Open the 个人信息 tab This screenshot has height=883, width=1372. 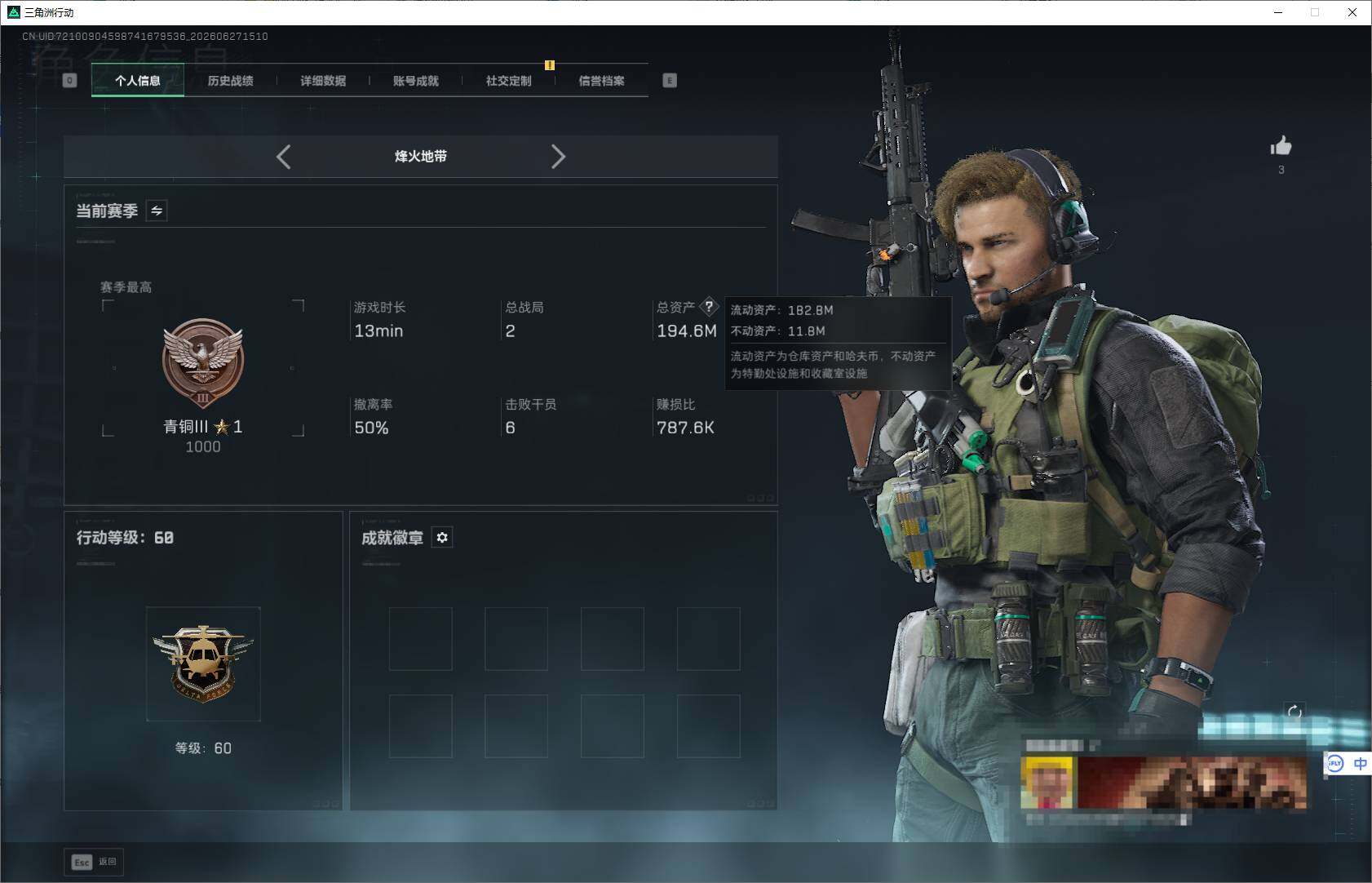pyautogui.click(x=138, y=81)
